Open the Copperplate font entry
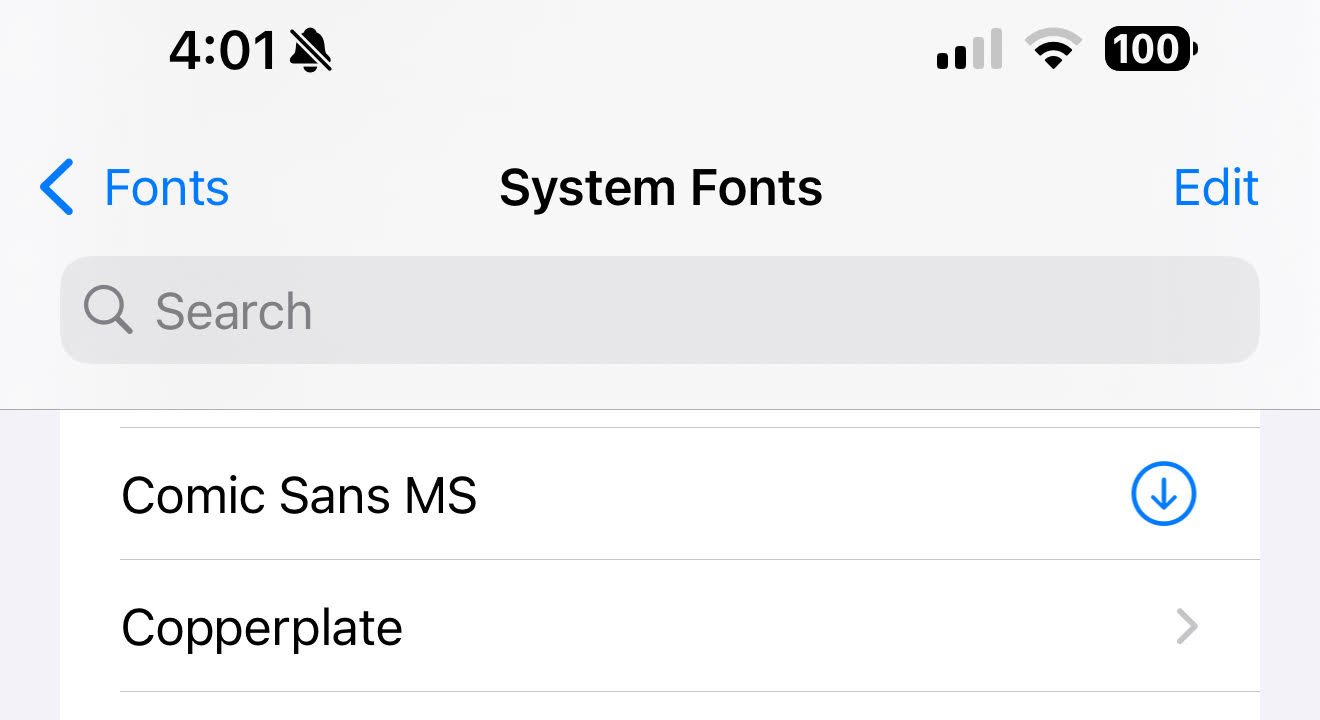This screenshot has height=720, width=1320. pos(660,626)
